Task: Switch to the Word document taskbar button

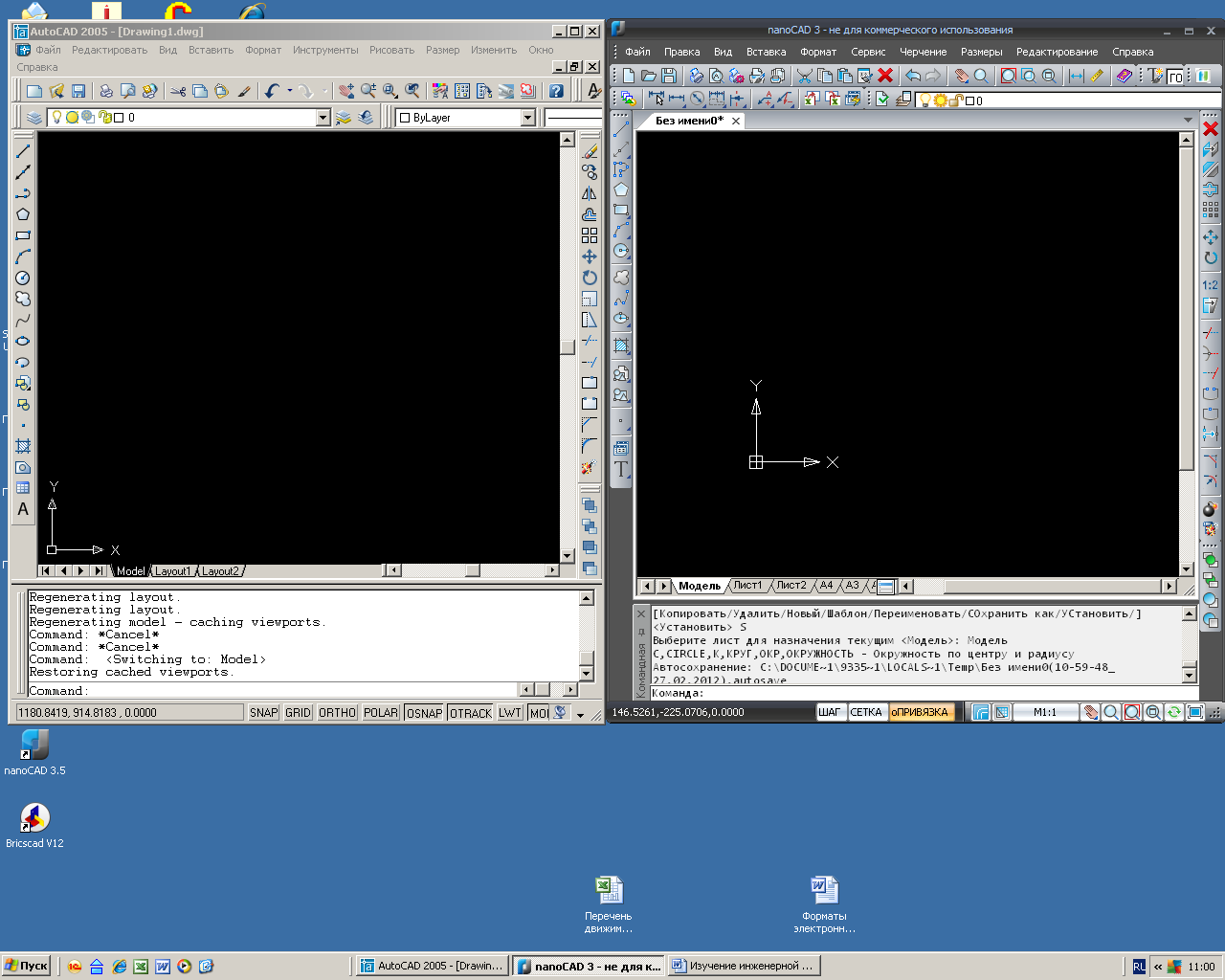Action: tap(744, 966)
